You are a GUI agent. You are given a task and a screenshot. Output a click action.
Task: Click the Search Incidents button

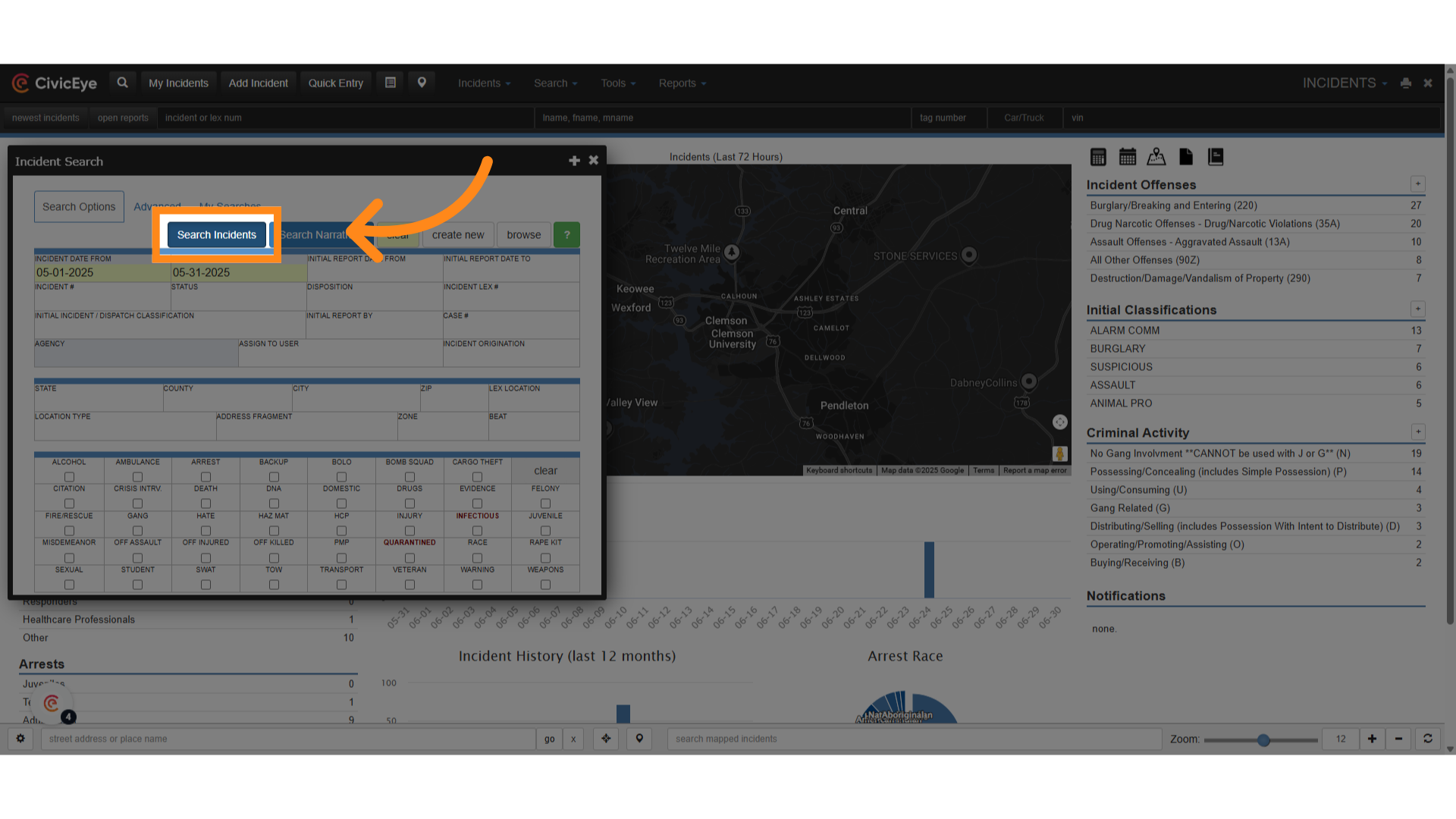217,235
